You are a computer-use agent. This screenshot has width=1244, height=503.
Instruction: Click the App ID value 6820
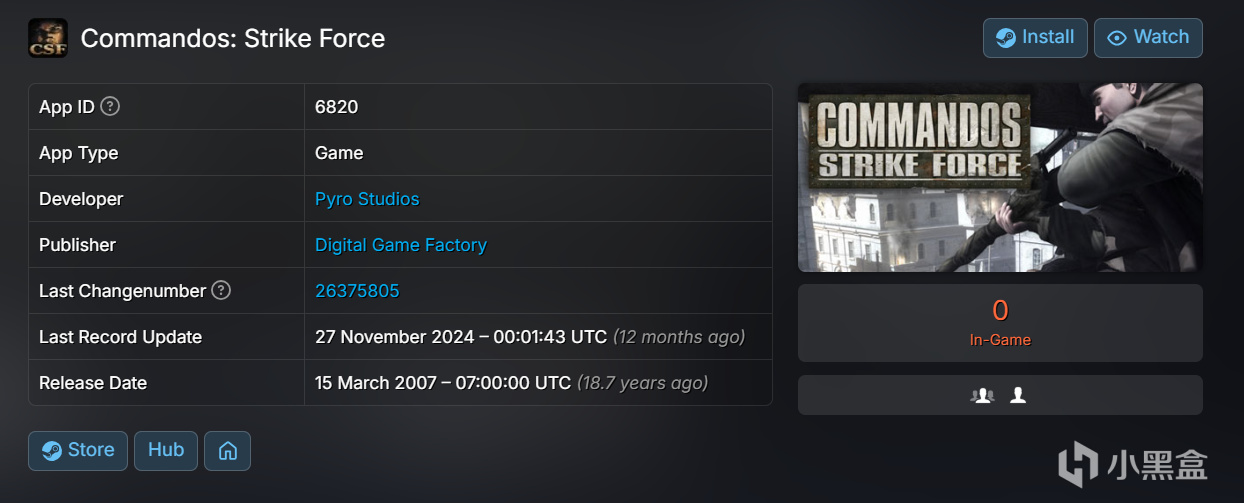[x=336, y=107]
